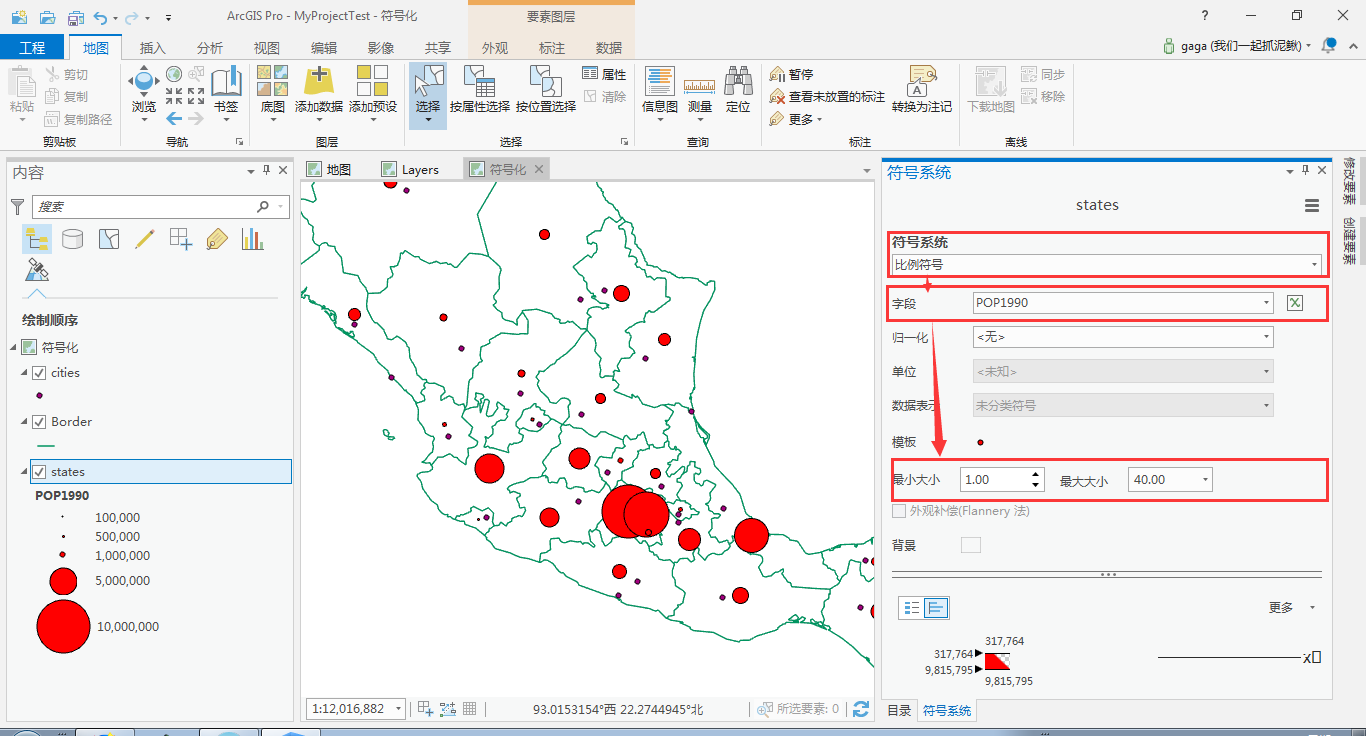Click the background (背景) color swatch
Screen dimensions: 1366x736
[x=971, y=545]
